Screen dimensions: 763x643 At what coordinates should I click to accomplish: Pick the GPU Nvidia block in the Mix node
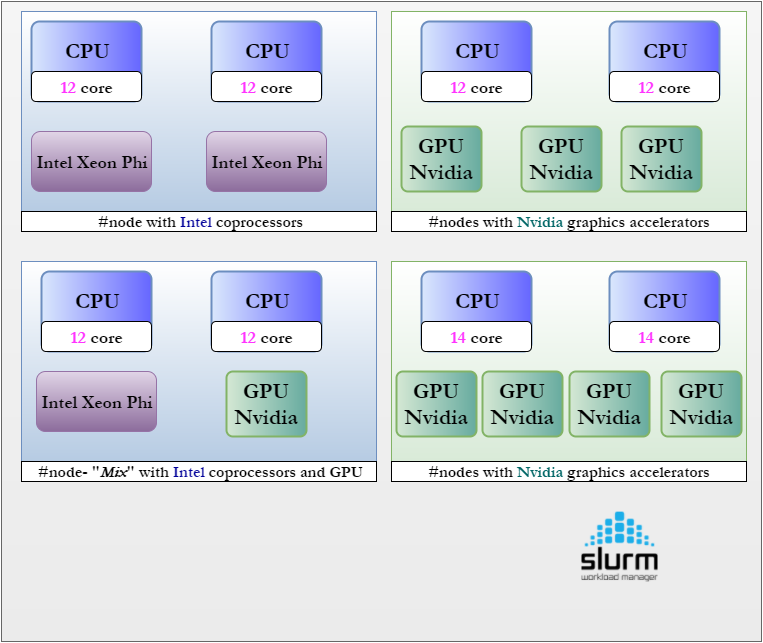click(x=267, y=404)
